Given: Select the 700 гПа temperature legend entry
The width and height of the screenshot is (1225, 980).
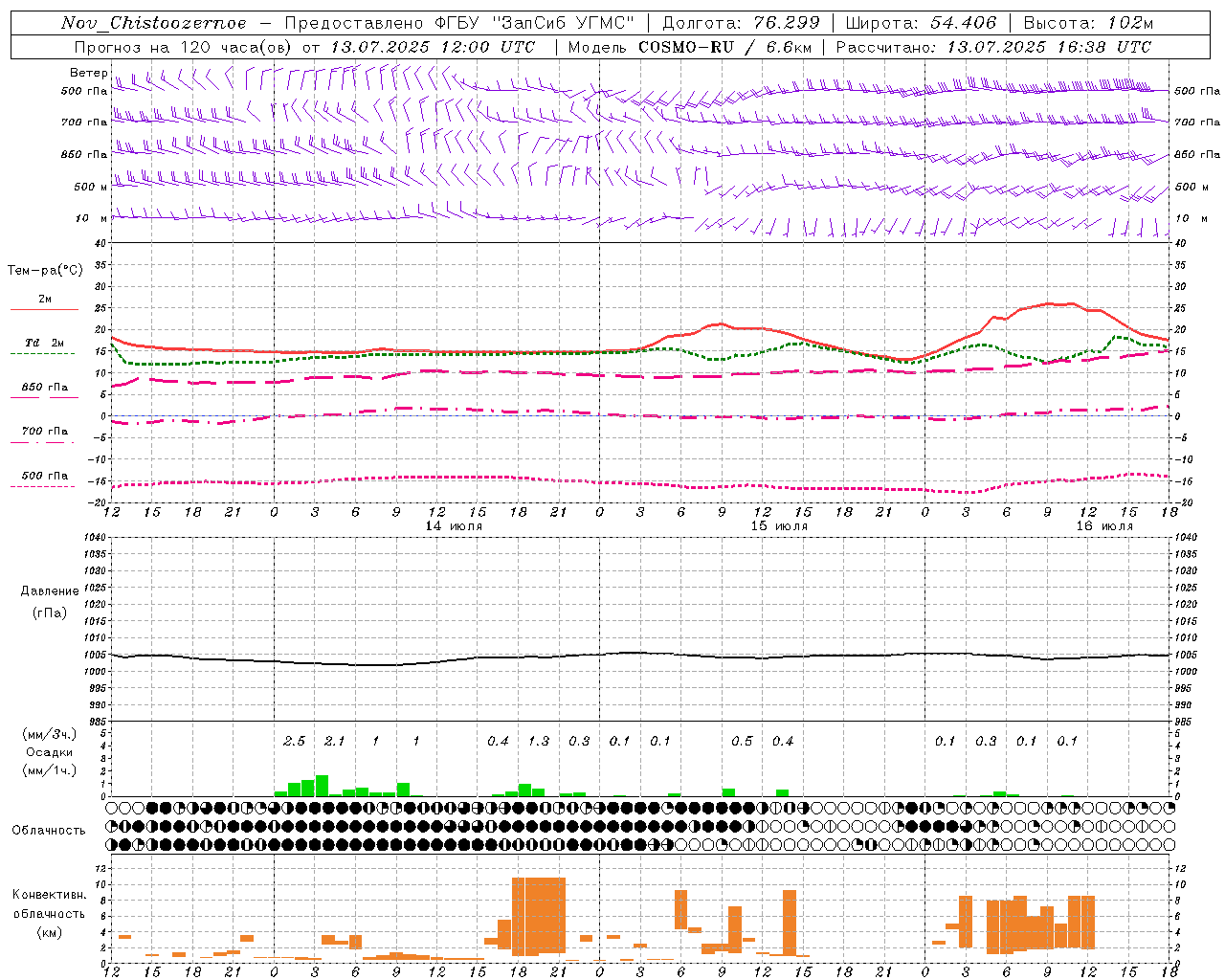Looking at the screenshot, I should click(45, 431).
